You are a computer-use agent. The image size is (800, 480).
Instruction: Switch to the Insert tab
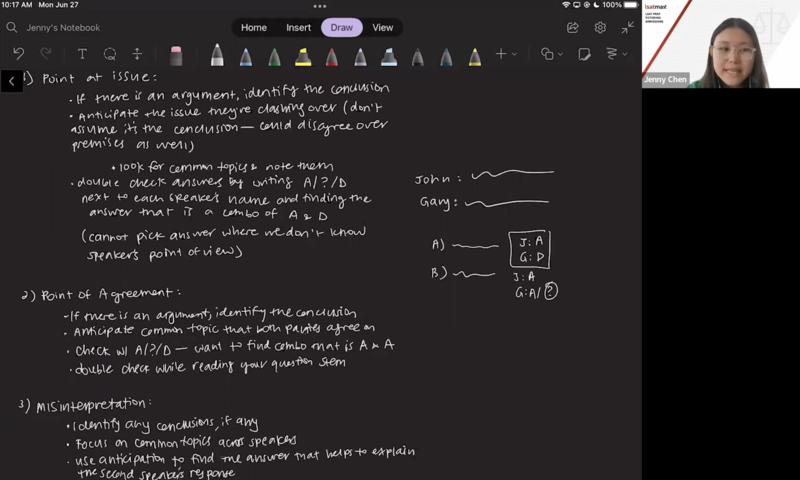[298, 28]
